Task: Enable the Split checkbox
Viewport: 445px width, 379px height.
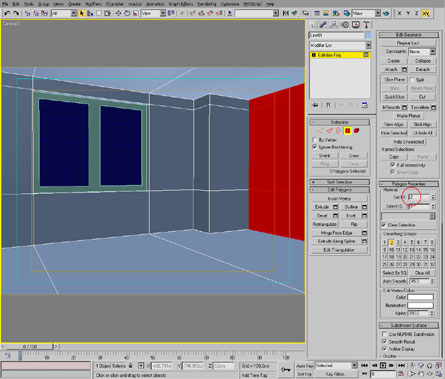Action: coord(412,80)
